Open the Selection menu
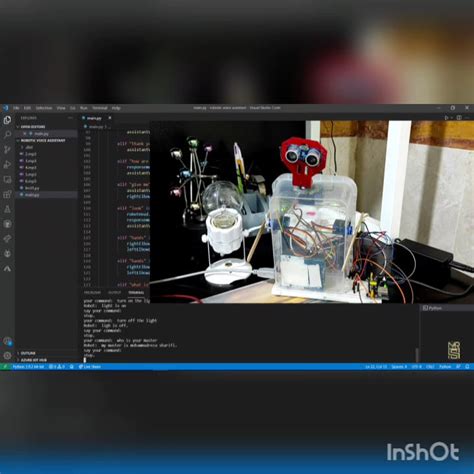The width and height of the screenshot is (474, 474). (44, 108)
